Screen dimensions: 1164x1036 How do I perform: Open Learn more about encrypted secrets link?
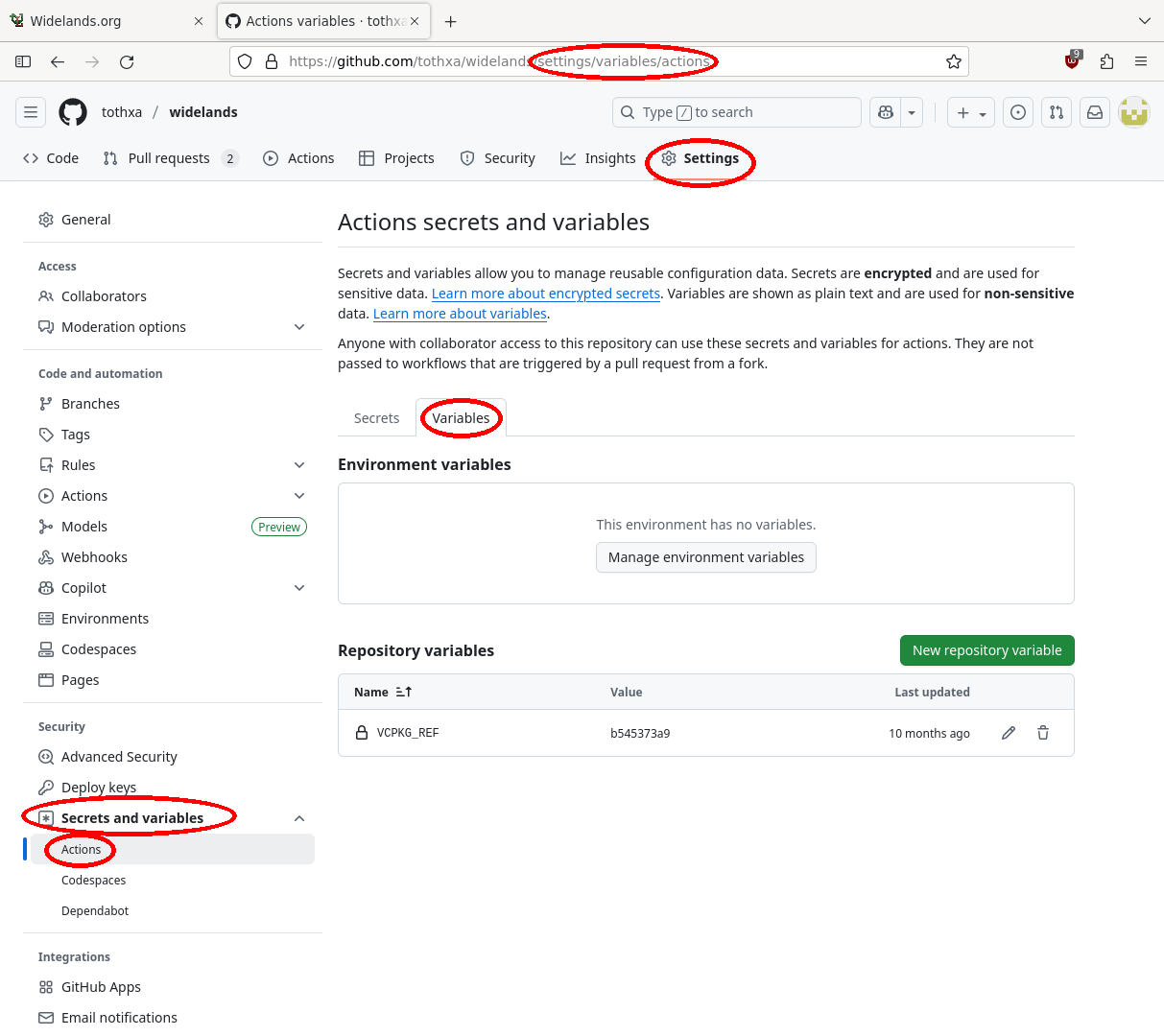545,294
